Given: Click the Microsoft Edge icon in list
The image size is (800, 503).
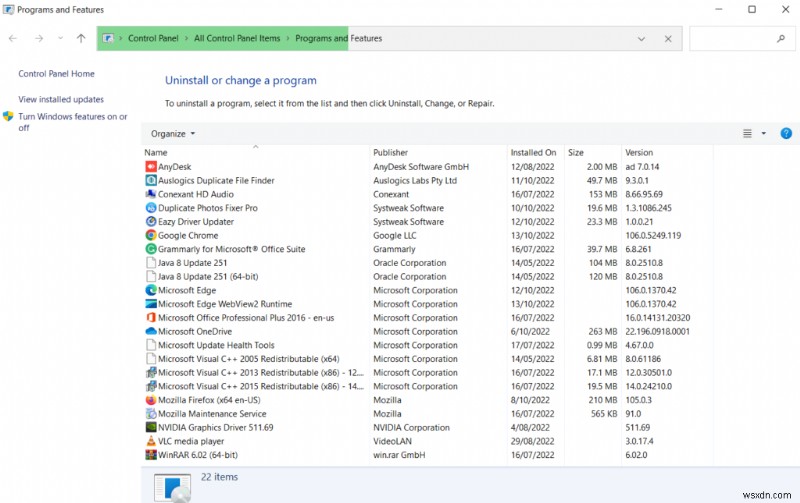Looking at the screenshot, I should click(151, 290).
